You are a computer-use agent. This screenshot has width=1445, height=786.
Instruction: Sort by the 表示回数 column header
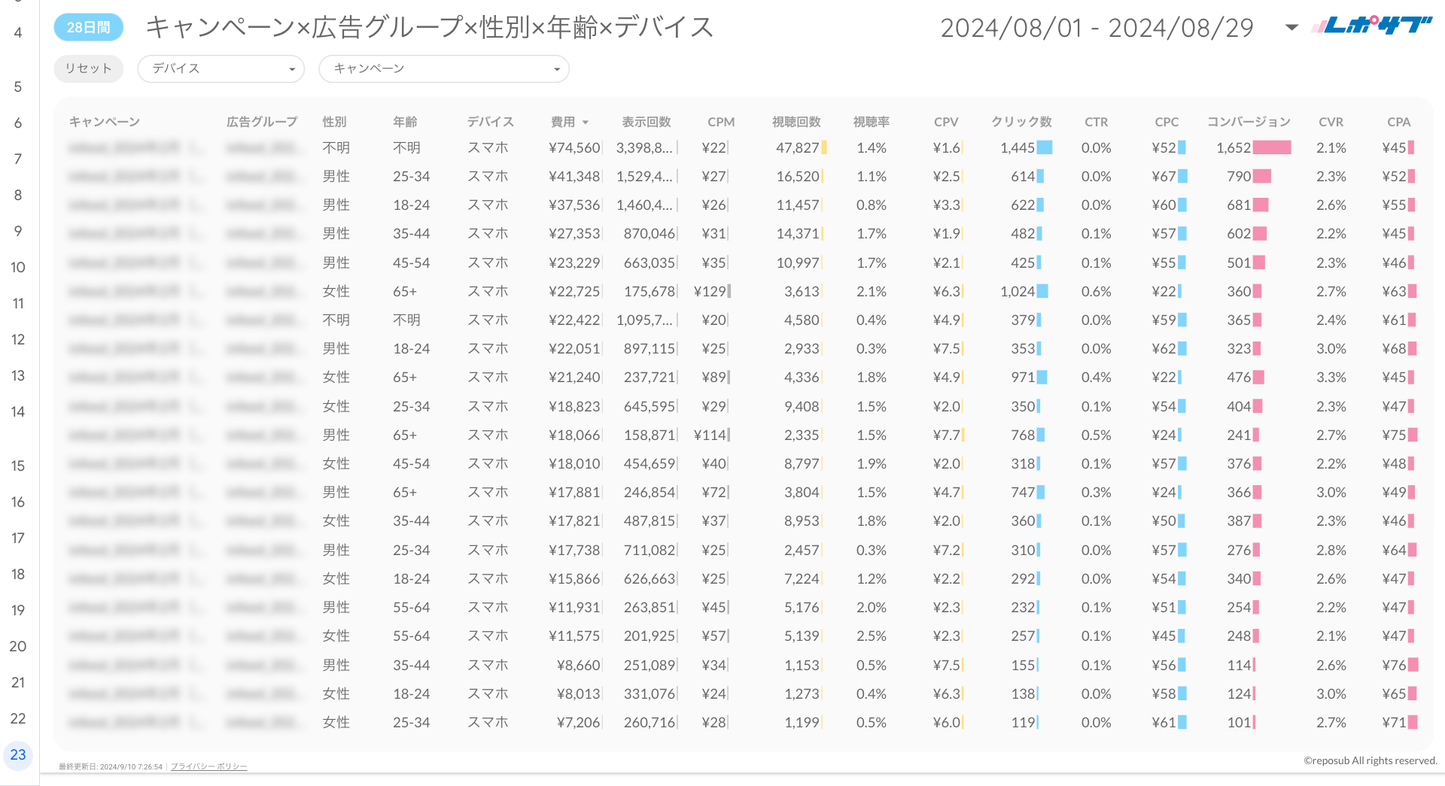[646, 122]
